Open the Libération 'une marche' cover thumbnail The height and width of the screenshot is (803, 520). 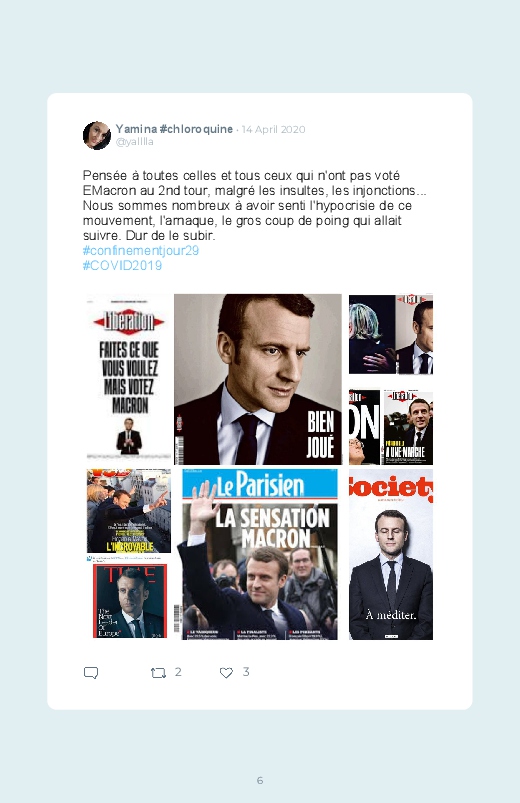[x=408, y=428]
